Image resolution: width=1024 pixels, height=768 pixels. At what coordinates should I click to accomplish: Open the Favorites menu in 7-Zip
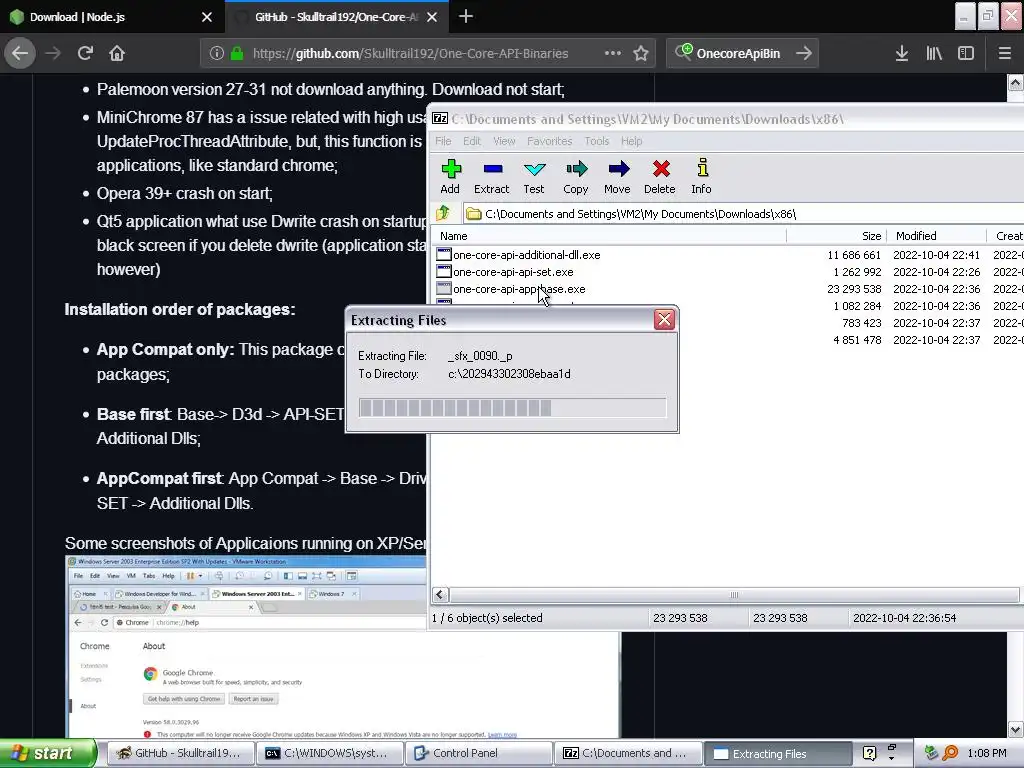(549, 141)
